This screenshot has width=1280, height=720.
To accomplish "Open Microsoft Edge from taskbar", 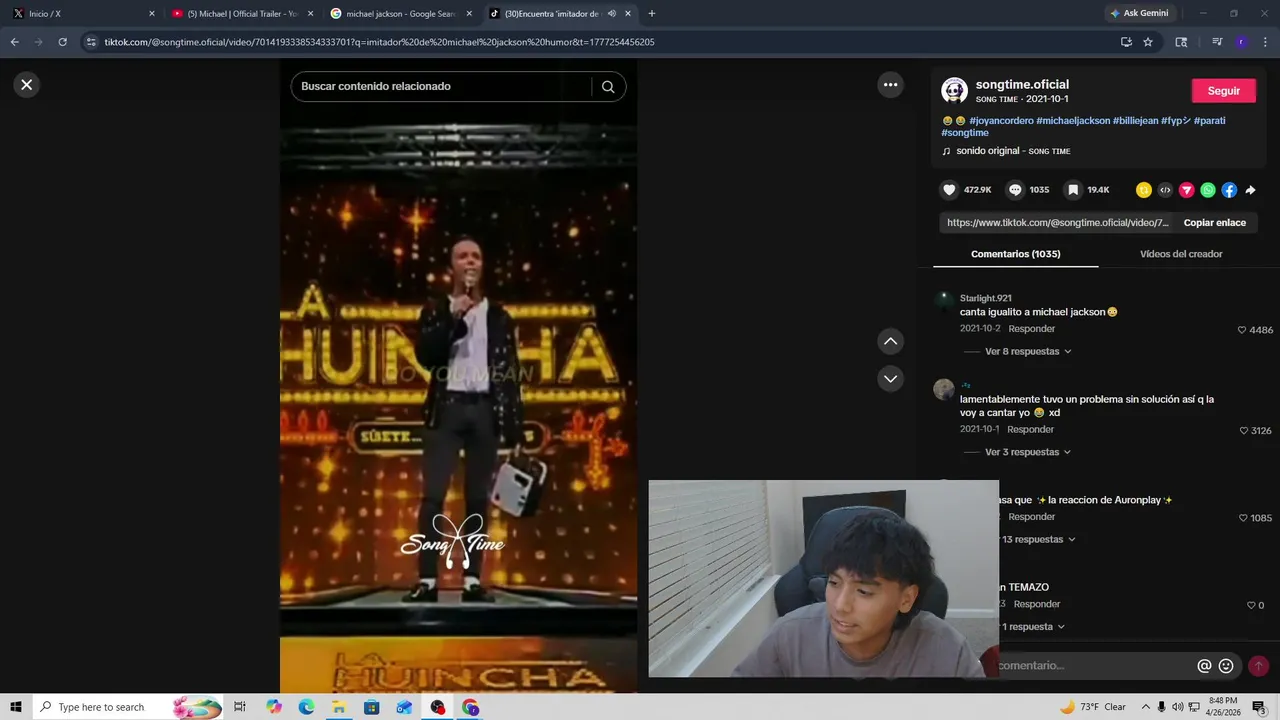I will point(306,707).
